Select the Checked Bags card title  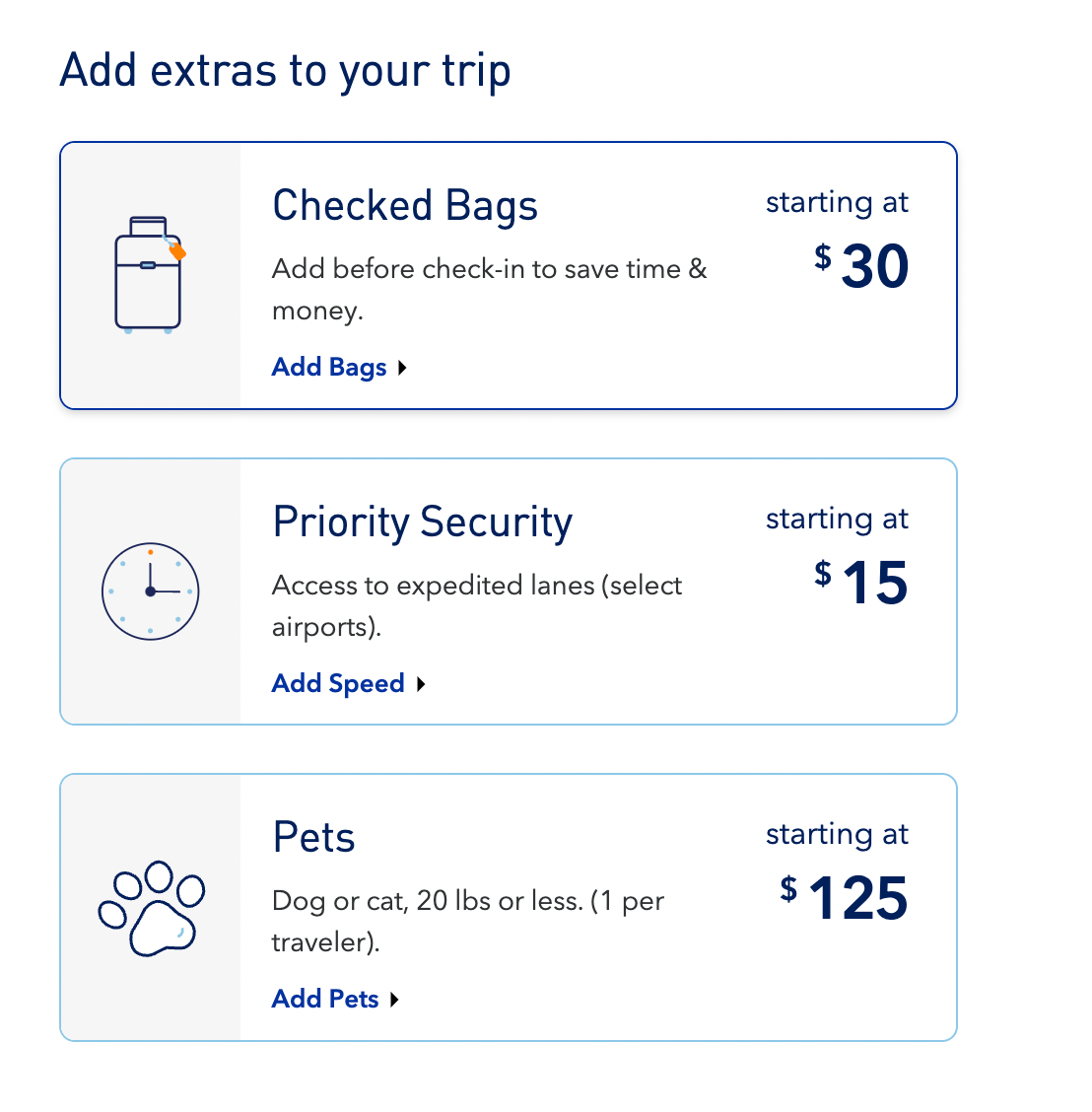pos(405,206)
